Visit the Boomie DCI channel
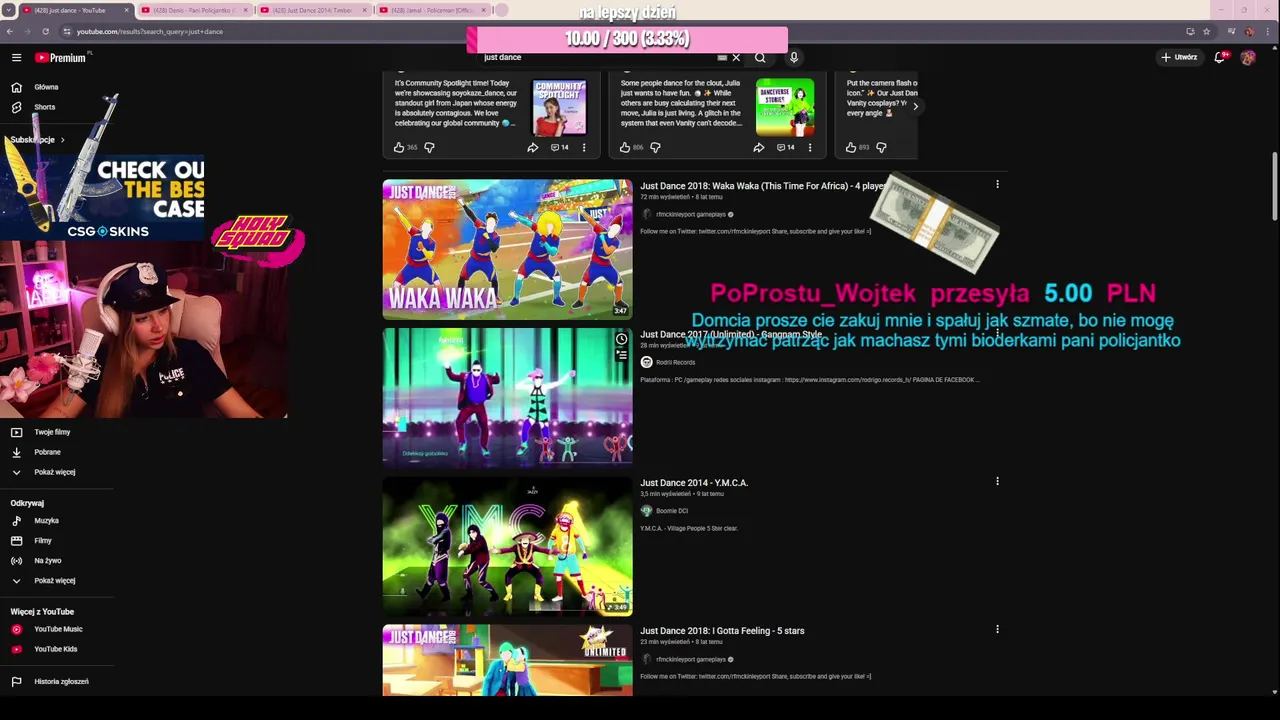1280x720 pixels. pyautogui.click(x=672, y=511)
